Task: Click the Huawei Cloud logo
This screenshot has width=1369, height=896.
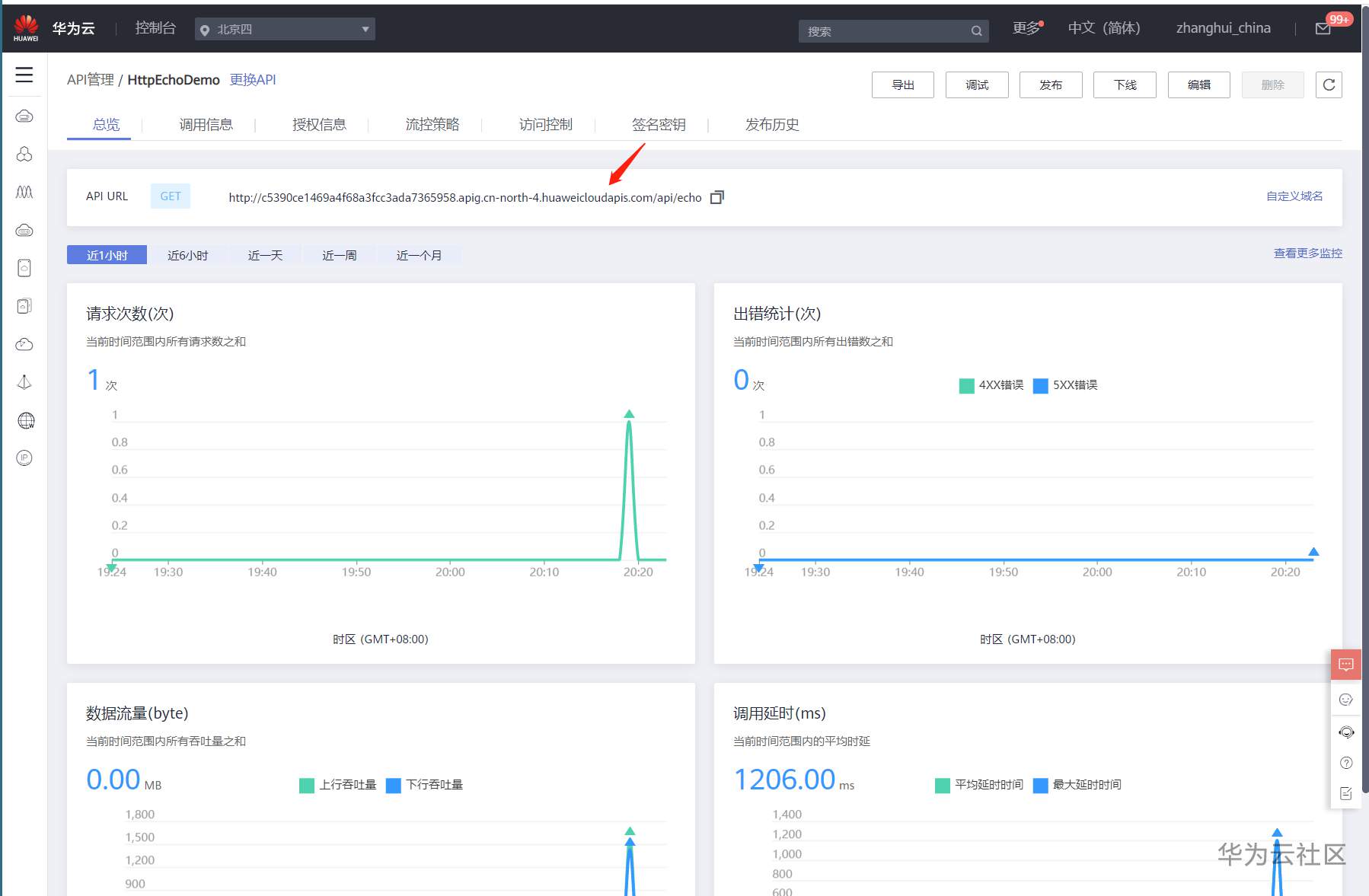Action: pos(26,28)
